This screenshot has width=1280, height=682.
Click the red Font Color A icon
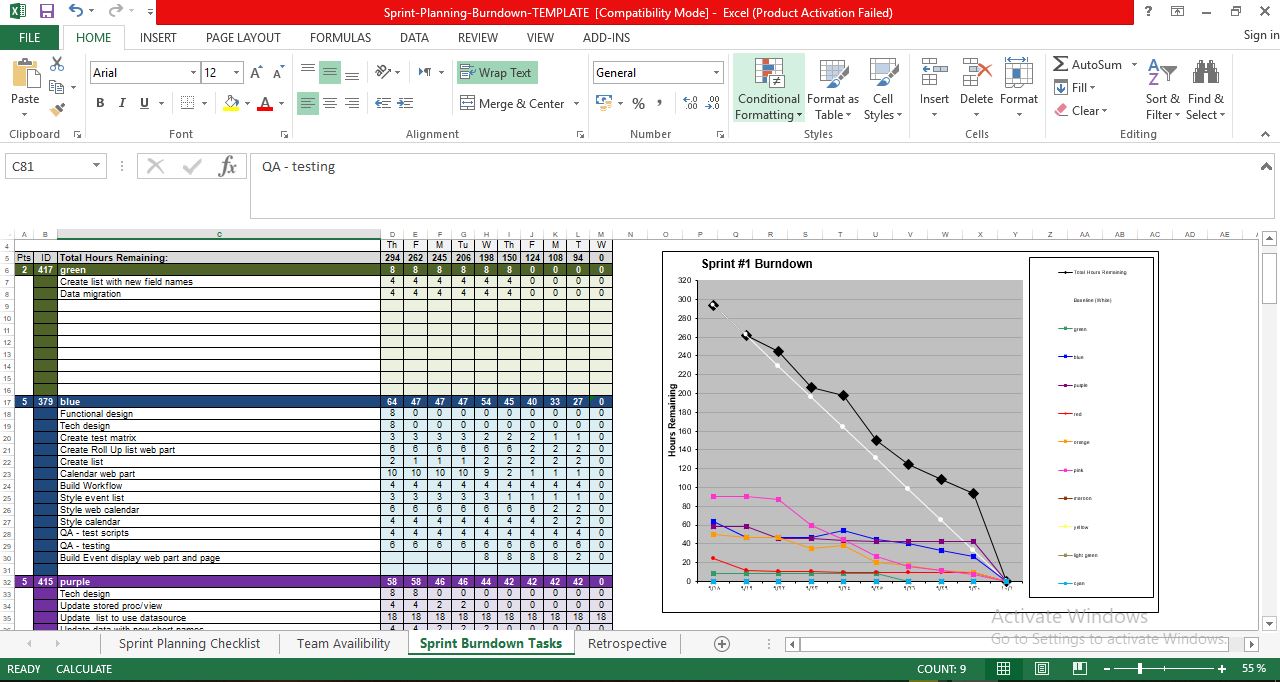click(x=264, y=103)
